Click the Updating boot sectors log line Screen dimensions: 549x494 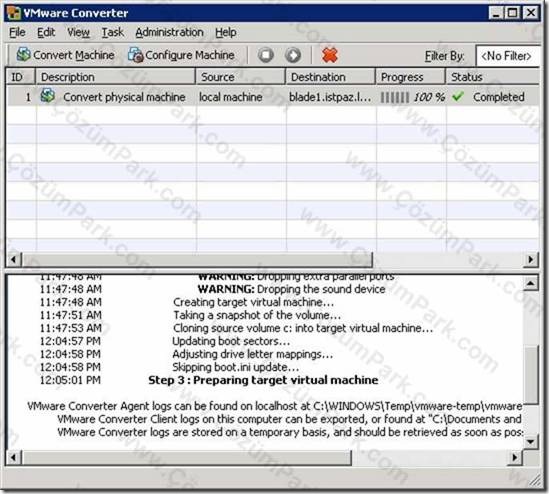[x=231, y=341]
